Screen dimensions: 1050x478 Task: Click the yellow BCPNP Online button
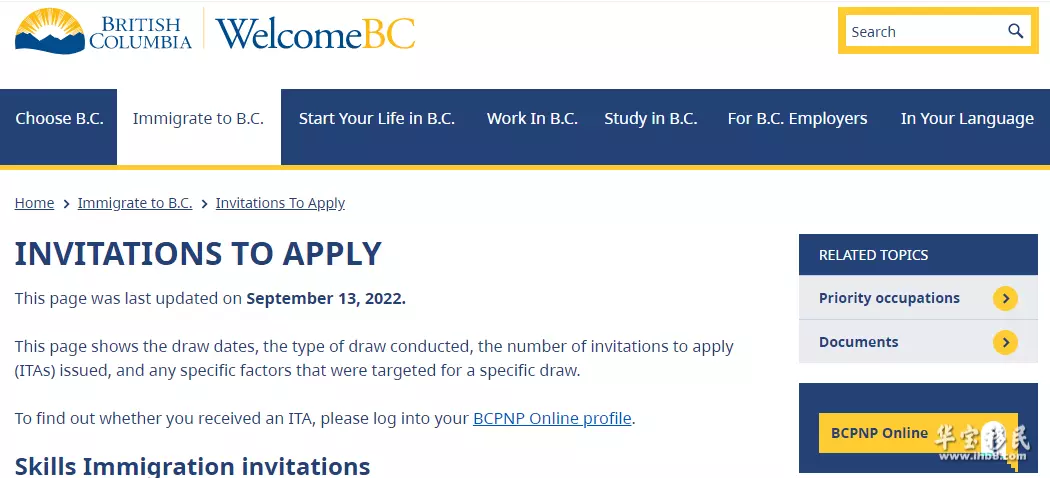pyautogui.click(x=917, y=432)
